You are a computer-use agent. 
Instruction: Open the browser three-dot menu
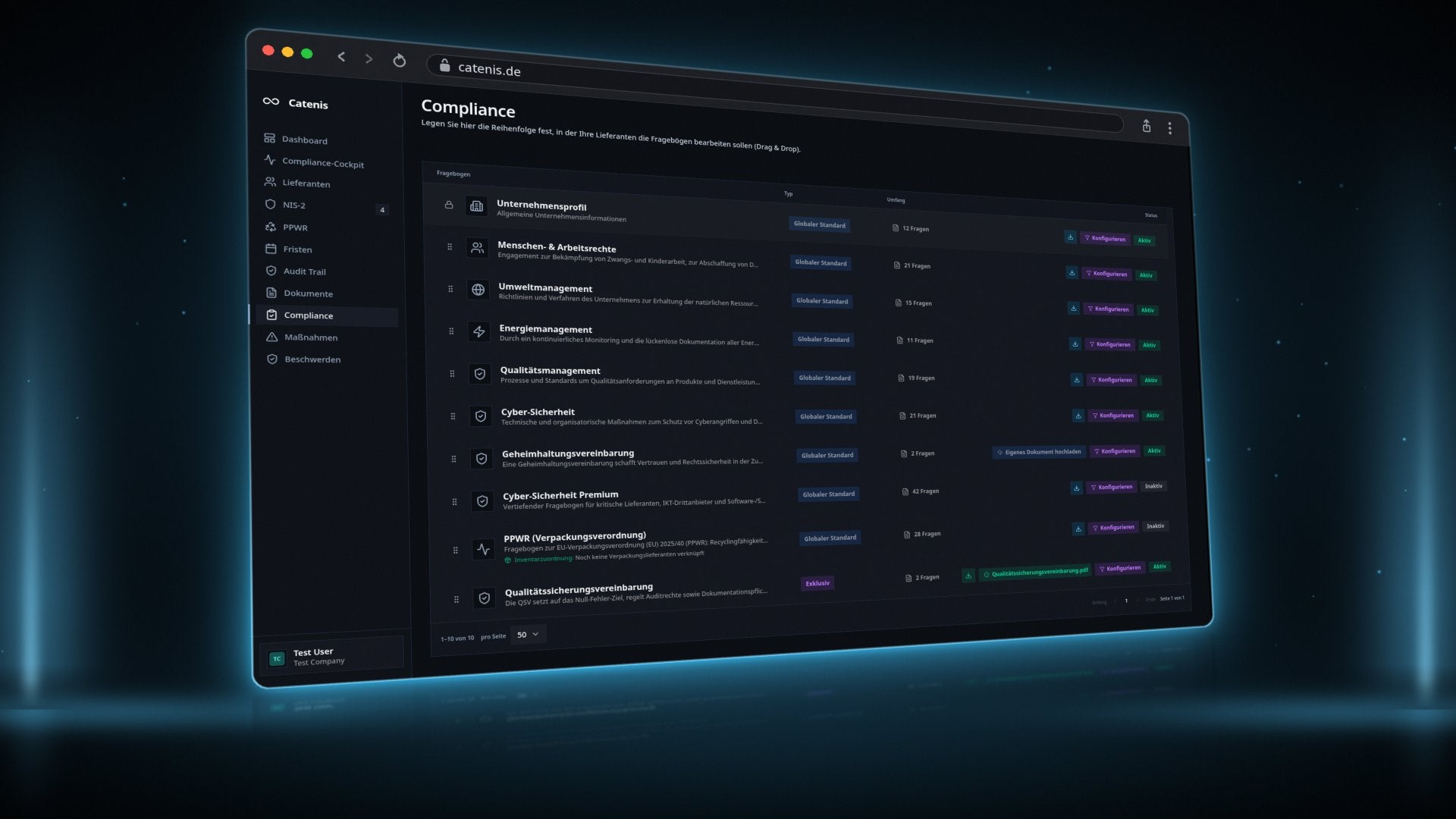pos(1170,128)
